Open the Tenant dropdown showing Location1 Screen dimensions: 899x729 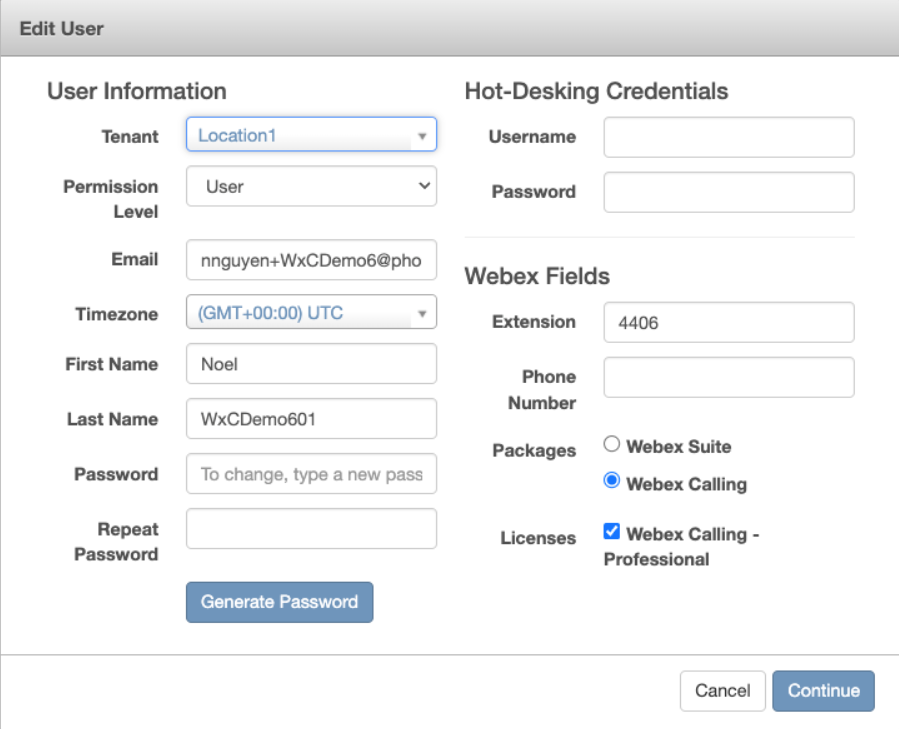[311, 135]
